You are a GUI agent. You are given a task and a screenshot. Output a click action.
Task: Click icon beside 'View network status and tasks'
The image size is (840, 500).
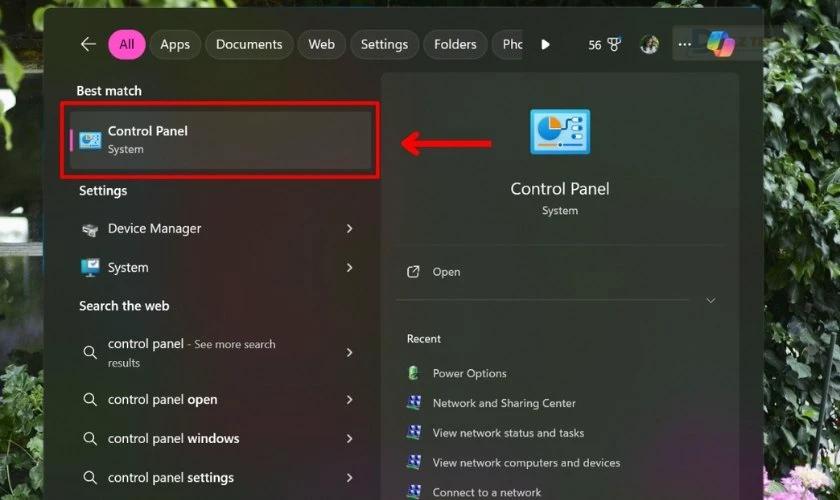tap(414, 432)
